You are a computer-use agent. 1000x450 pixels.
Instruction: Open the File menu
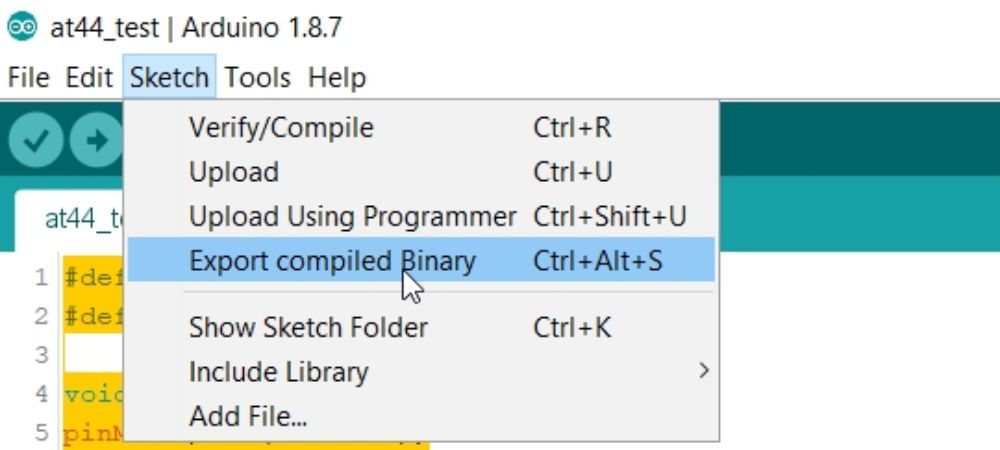[x=29, y=78]
